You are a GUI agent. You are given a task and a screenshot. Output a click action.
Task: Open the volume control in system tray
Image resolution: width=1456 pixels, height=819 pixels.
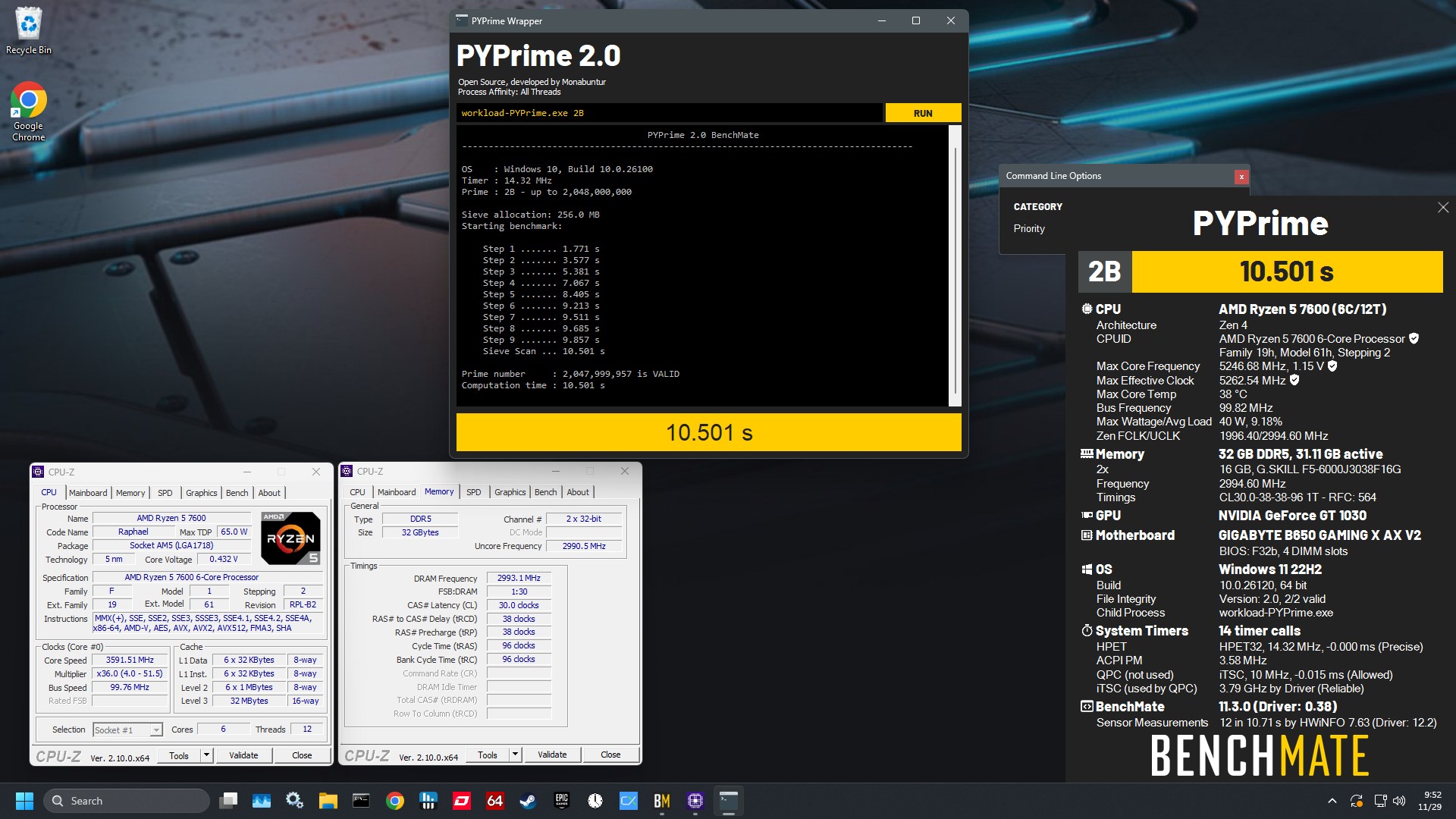[x=1400, y=801]
